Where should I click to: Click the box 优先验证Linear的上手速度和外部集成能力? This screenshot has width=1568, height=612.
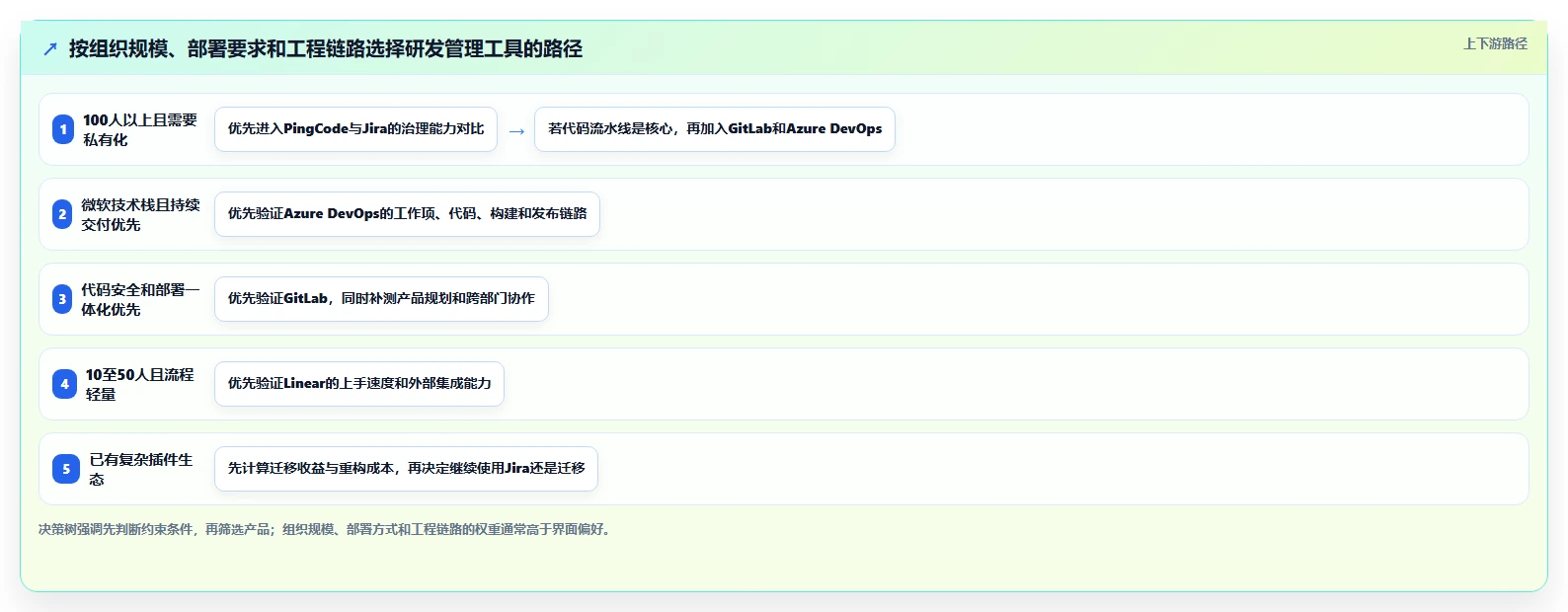359,384
